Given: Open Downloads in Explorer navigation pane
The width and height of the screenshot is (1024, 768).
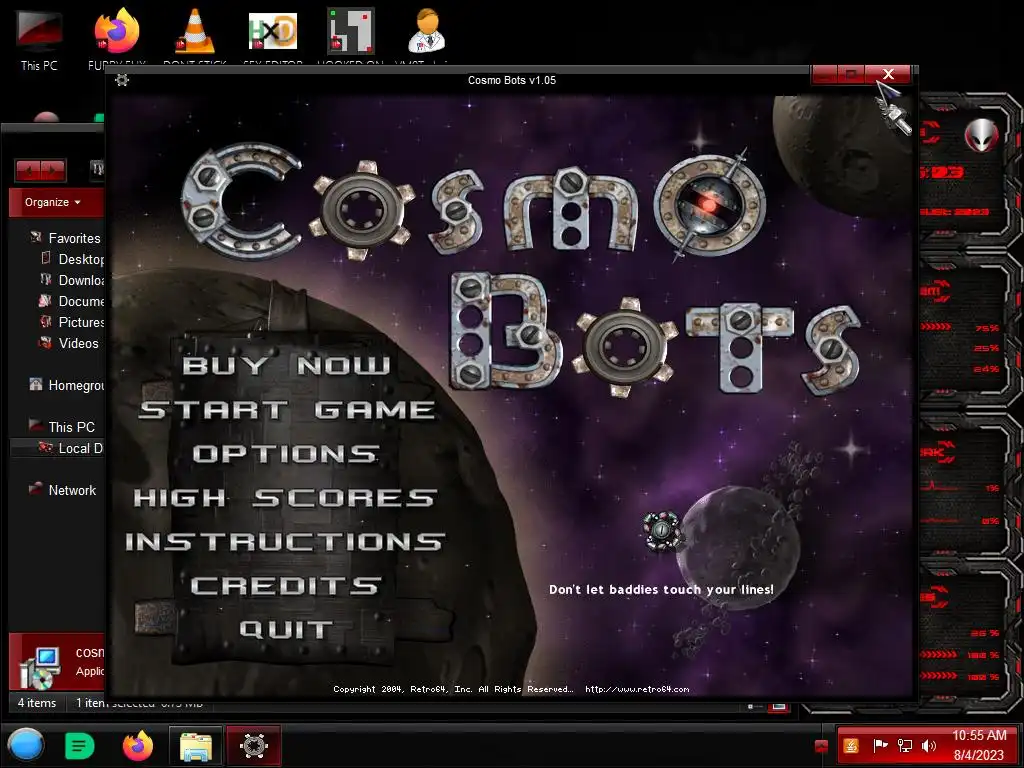Looking at the screenshot, I should (x=72, y=280).
